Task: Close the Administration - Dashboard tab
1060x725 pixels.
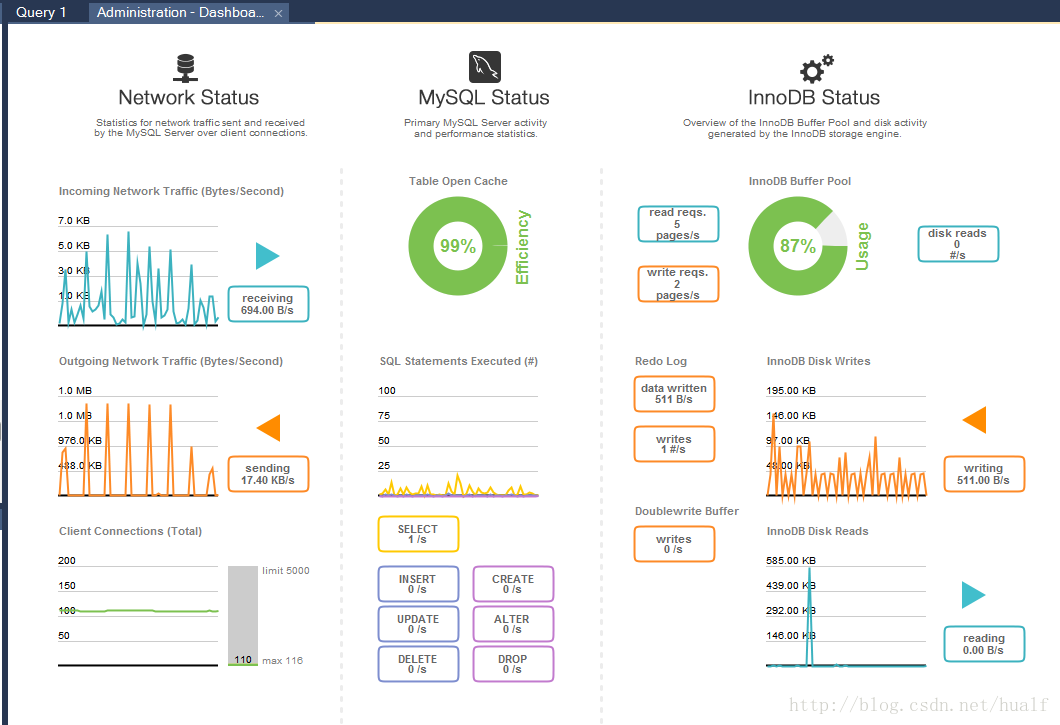Action: coord(279,13)
